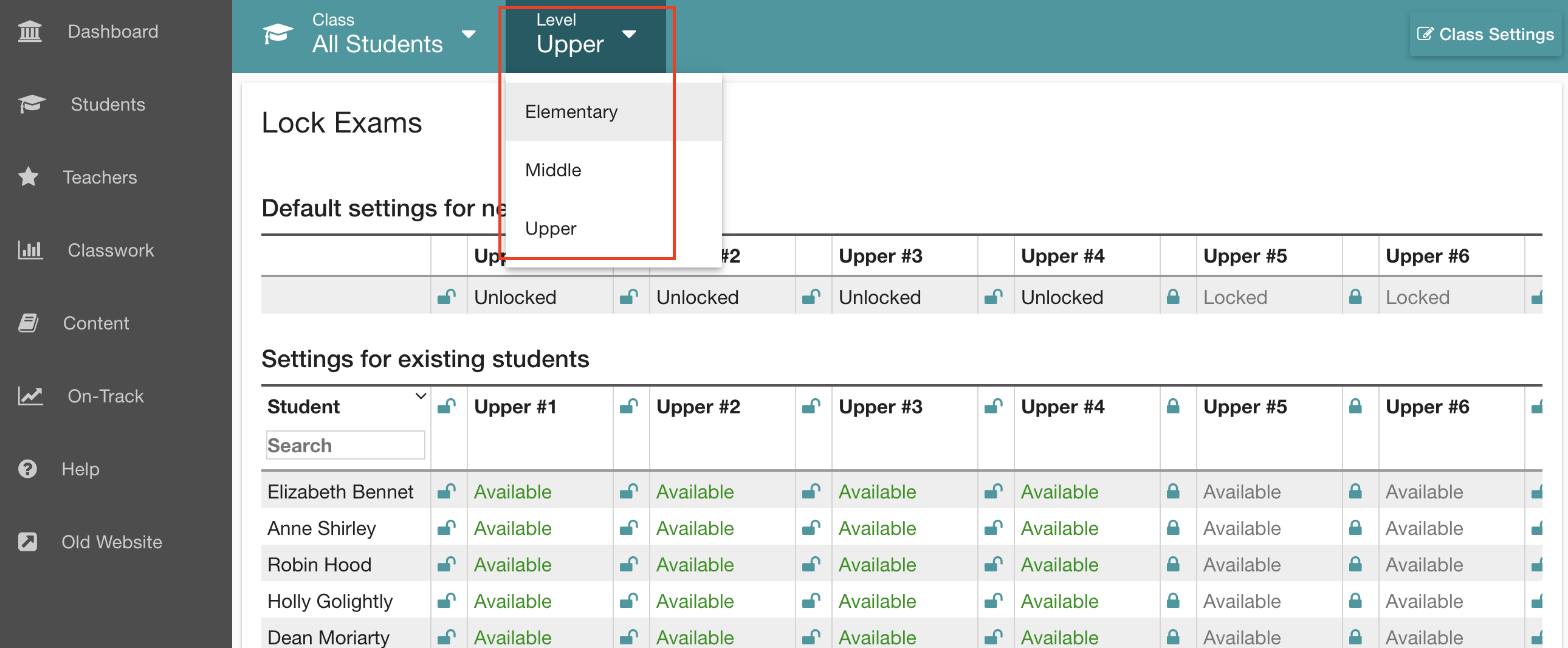Click Available for Robin Hood Upper #1
The height and width of the screenshot is (648, 1568).
point(512,565)
